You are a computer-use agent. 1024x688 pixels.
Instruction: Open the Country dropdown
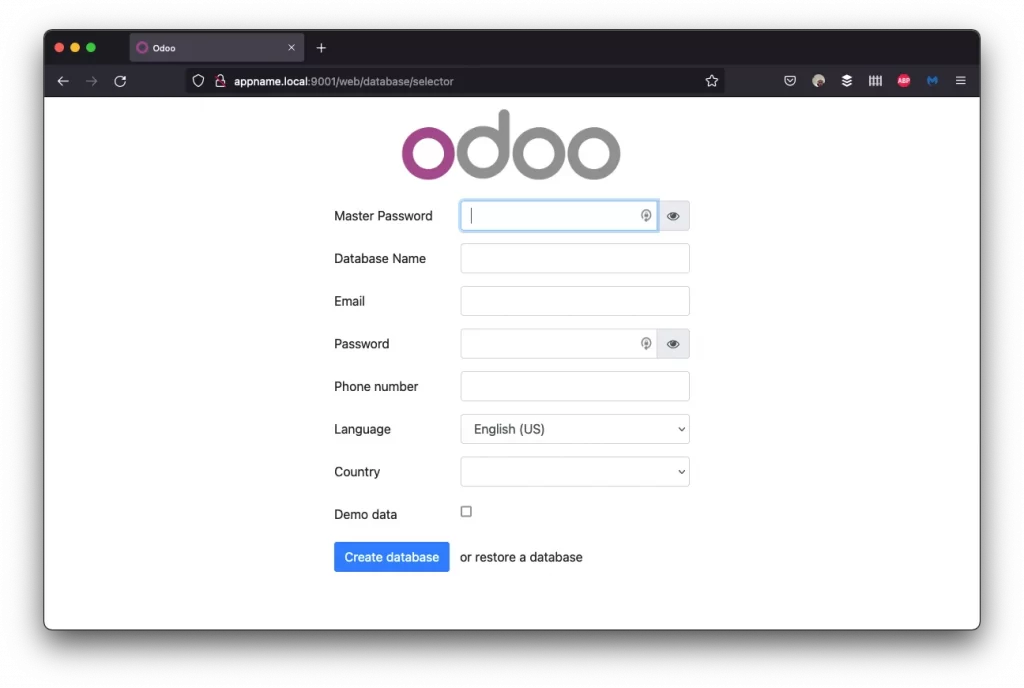pyautogui.click(x=575, y=471)
